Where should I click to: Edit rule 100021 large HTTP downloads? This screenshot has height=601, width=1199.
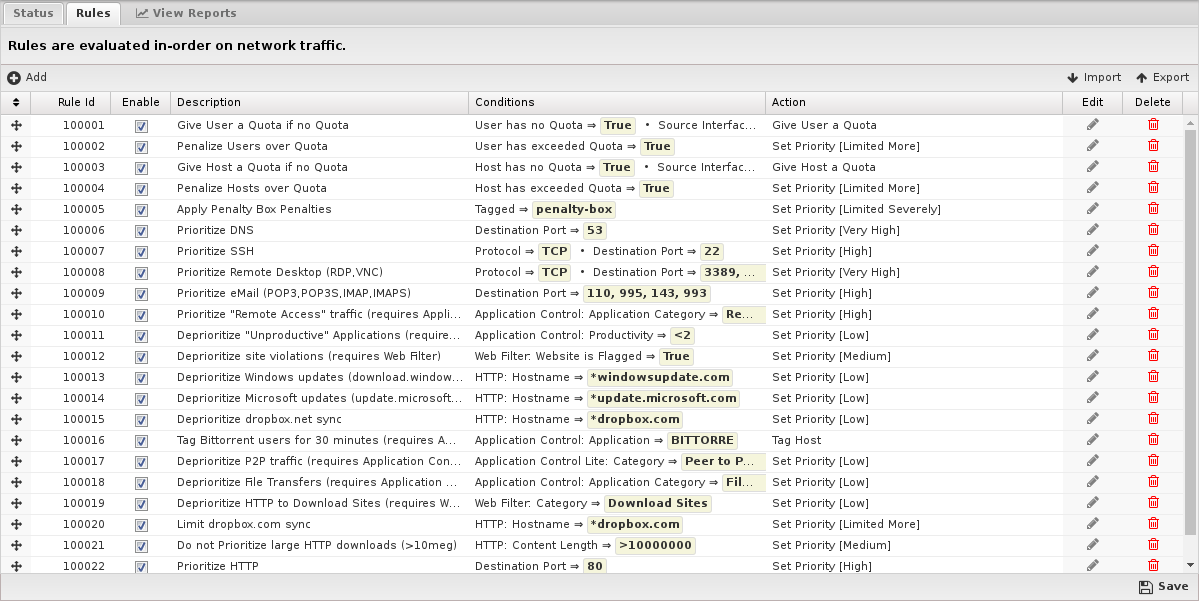coord(1092,544)
